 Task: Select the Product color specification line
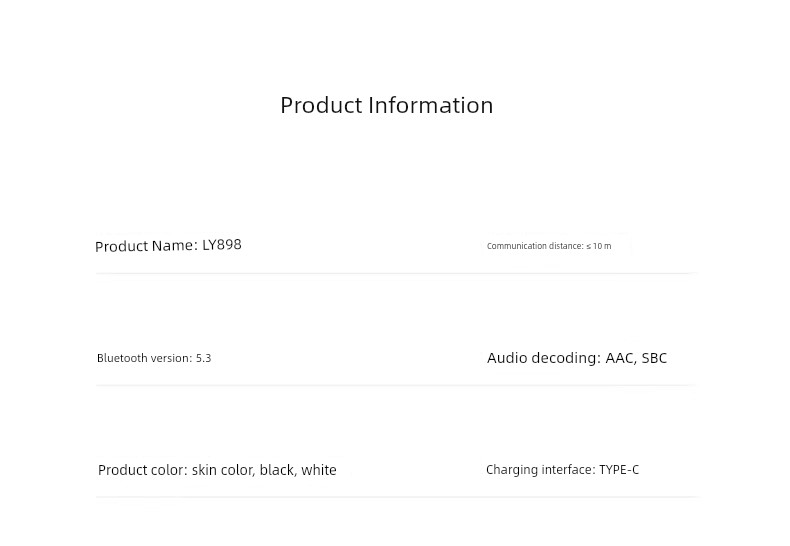tap(217, 470)
